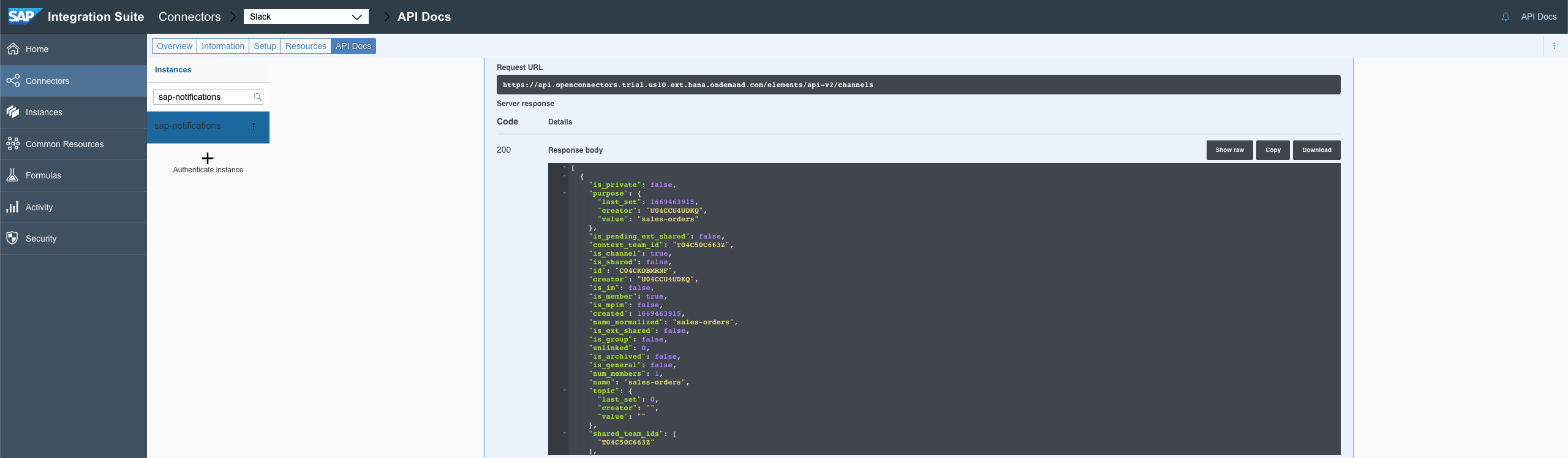Click the "context_team_id" JSON line
Screen dimensions: 1568x458
click(661, 245)
